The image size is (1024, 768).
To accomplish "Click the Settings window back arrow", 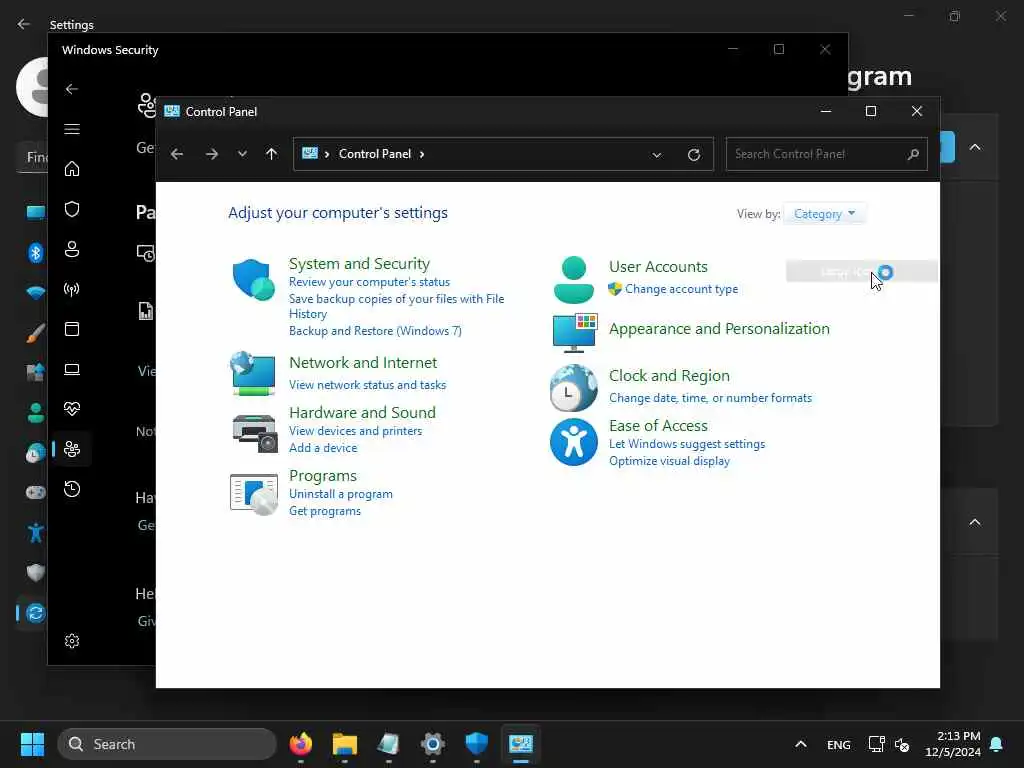I will pyautogui.click(x=24, y=24).
